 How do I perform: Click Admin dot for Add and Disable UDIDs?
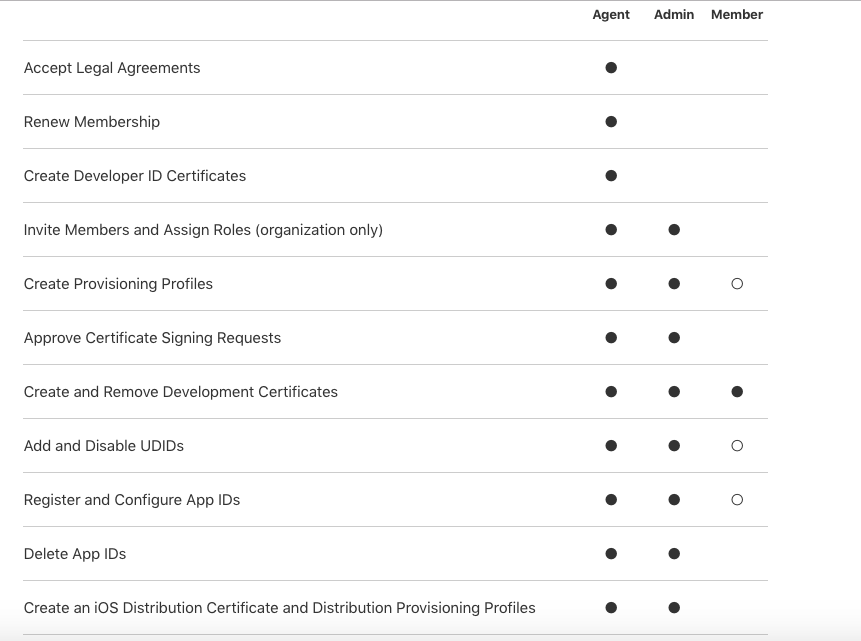pyautogui.click(x=674, y=446)
